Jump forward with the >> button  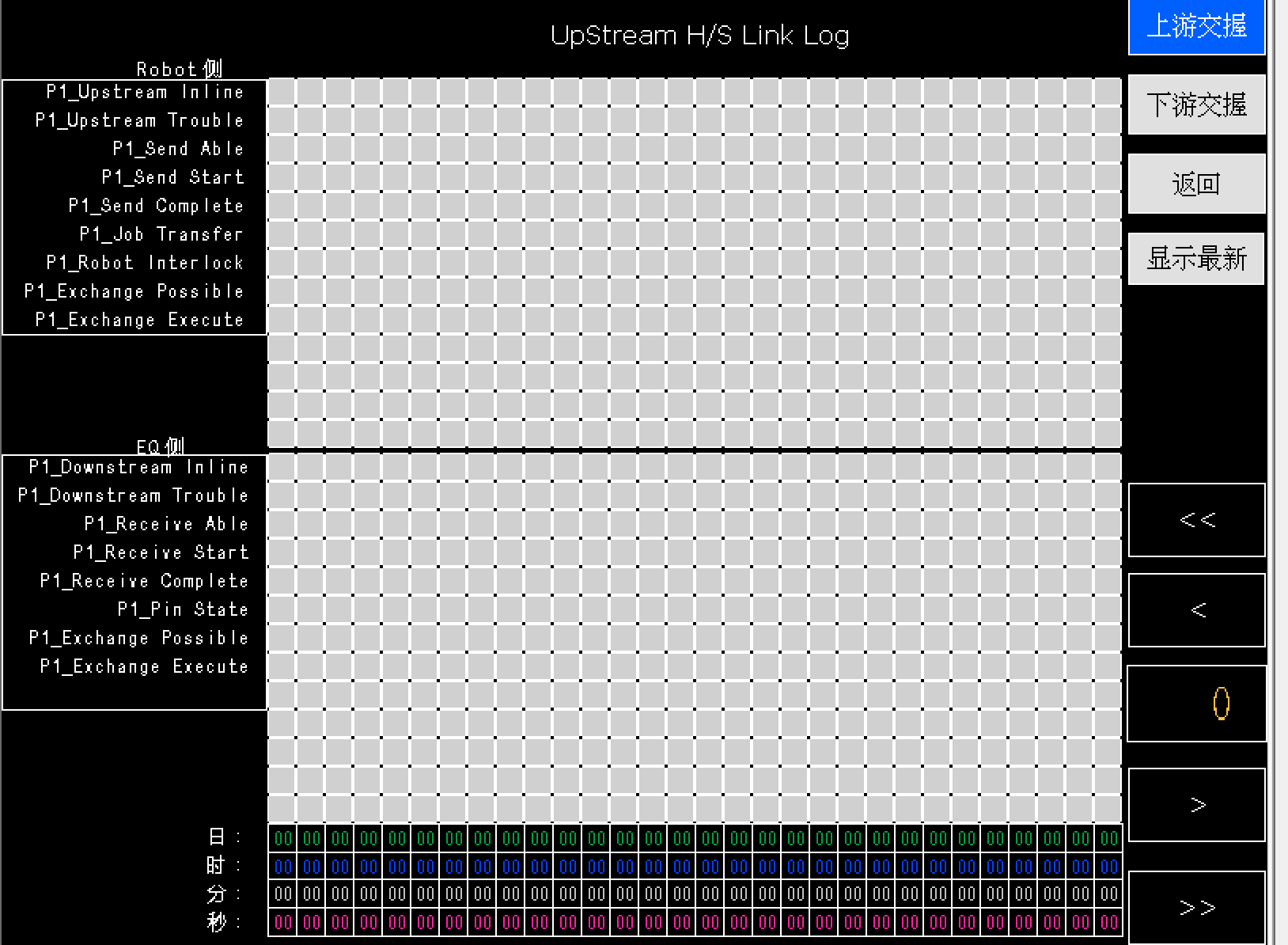click(x=1196, y=907)
